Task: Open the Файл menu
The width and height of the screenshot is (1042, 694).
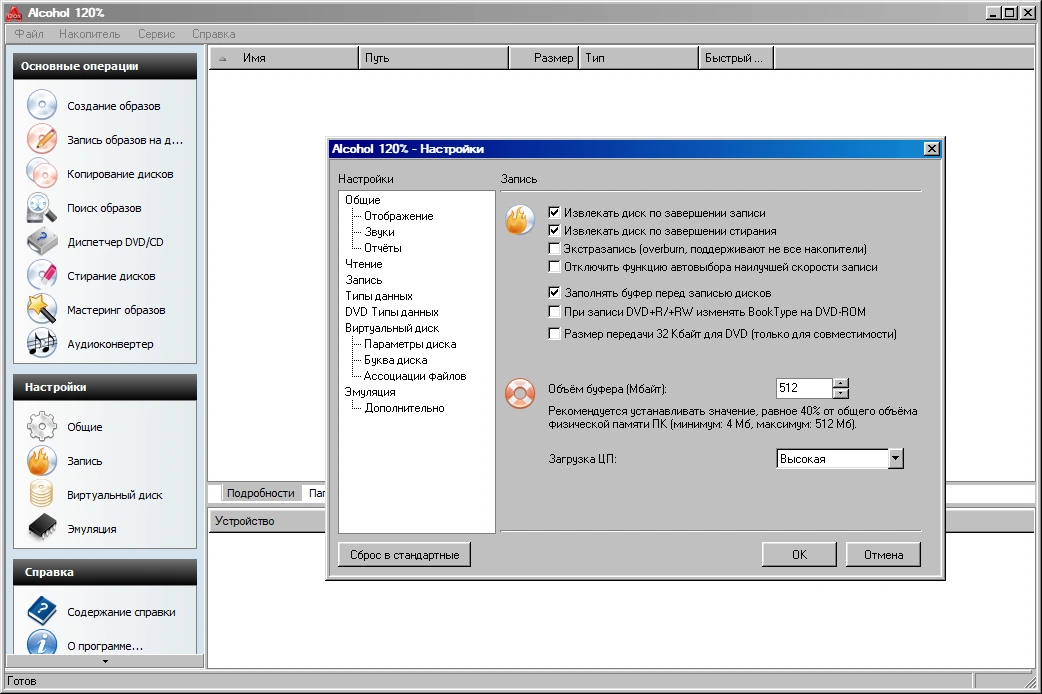Action: [29, 34]
